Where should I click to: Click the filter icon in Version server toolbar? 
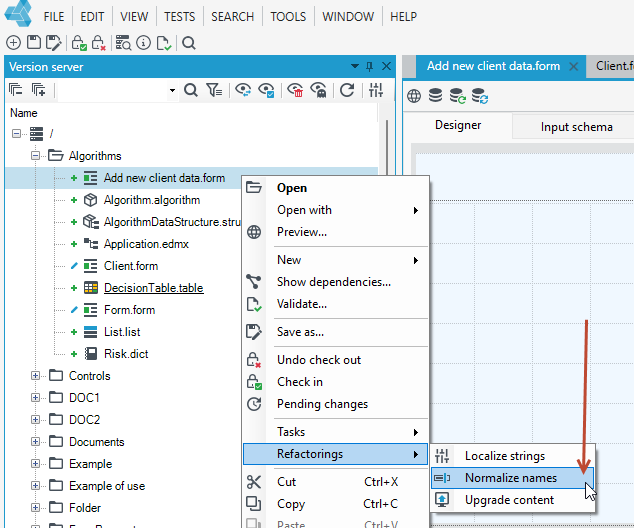pyautogui.click(x=213, y=90)
